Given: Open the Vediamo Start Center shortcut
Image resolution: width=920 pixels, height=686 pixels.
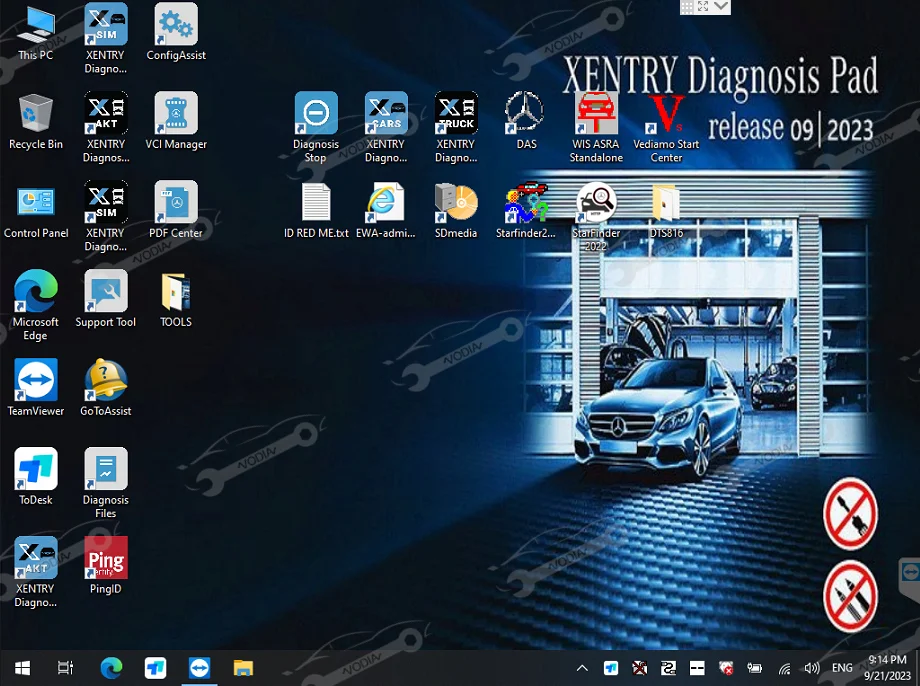Looking at the screenshot, I should tap(666, 127).
